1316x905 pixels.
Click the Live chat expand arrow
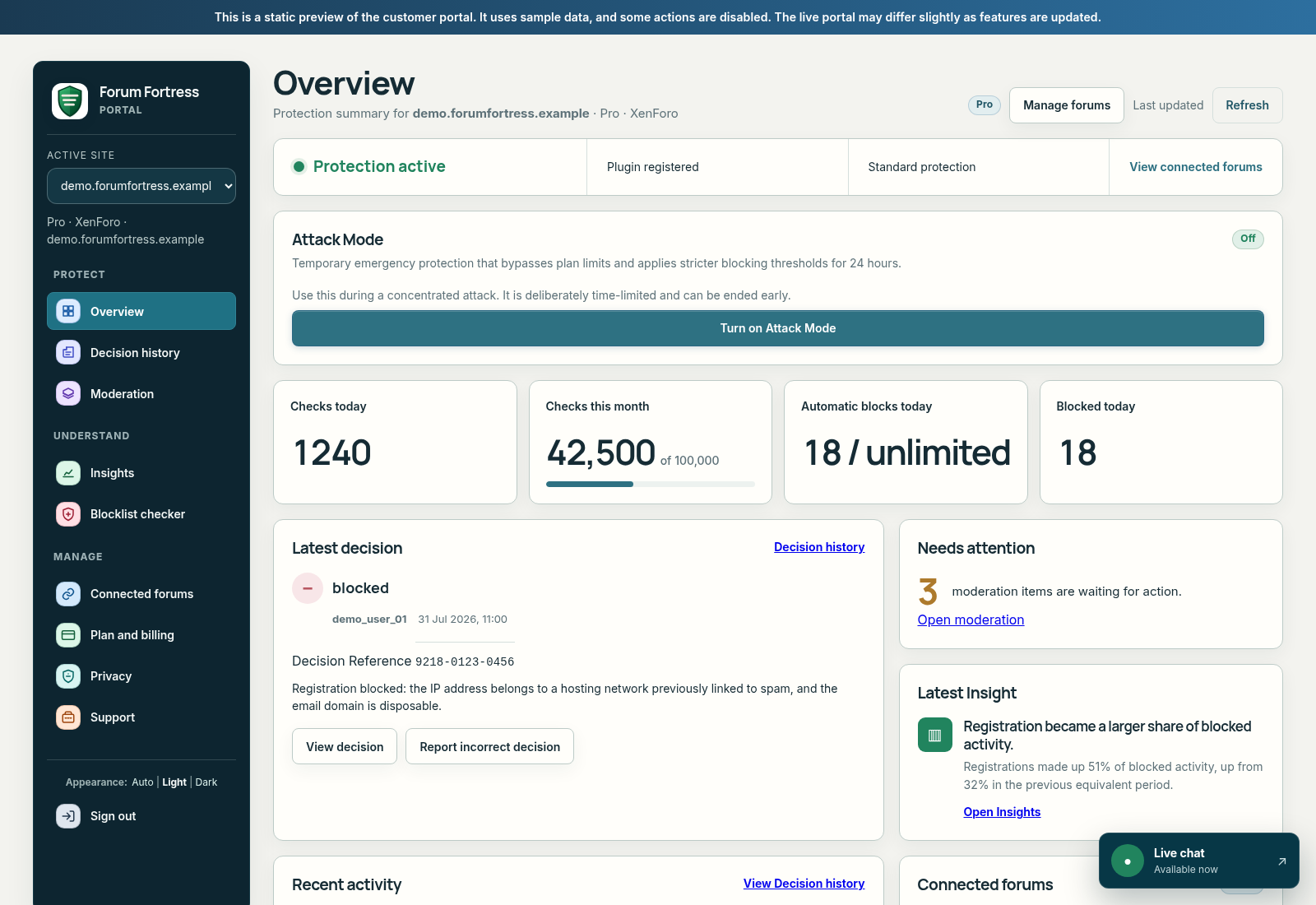click(x=1281, y=861)
